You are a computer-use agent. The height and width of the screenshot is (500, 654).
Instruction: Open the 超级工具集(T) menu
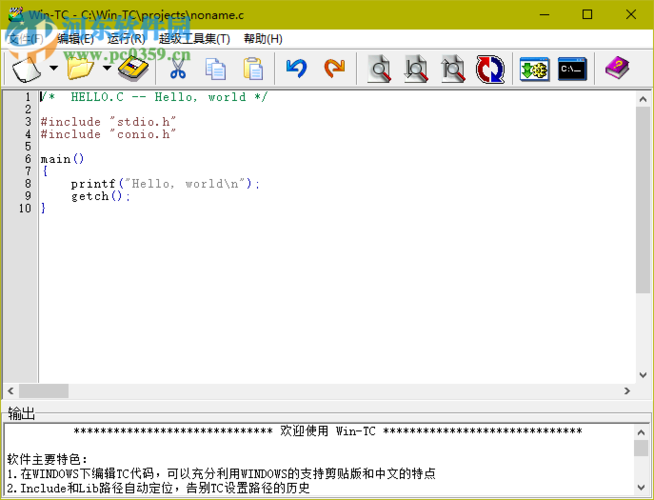194,39
